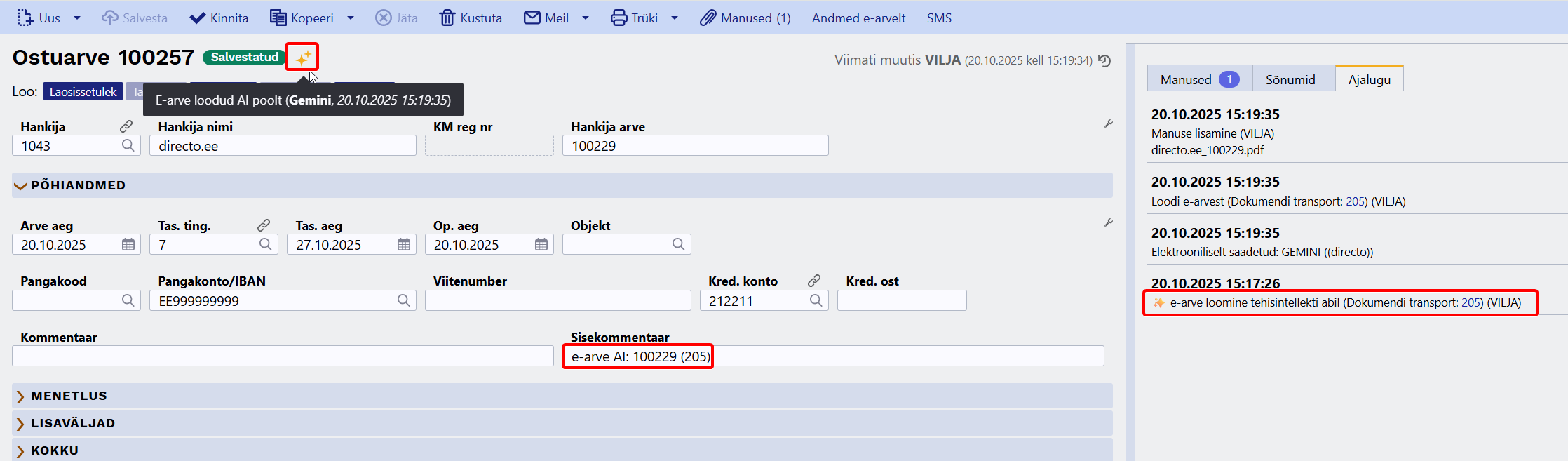The image size is (1568, 461).
Task: Open Dokumendi transport 205 link in Loodi e-arvest entry
Action: (x=1356, y=201)
